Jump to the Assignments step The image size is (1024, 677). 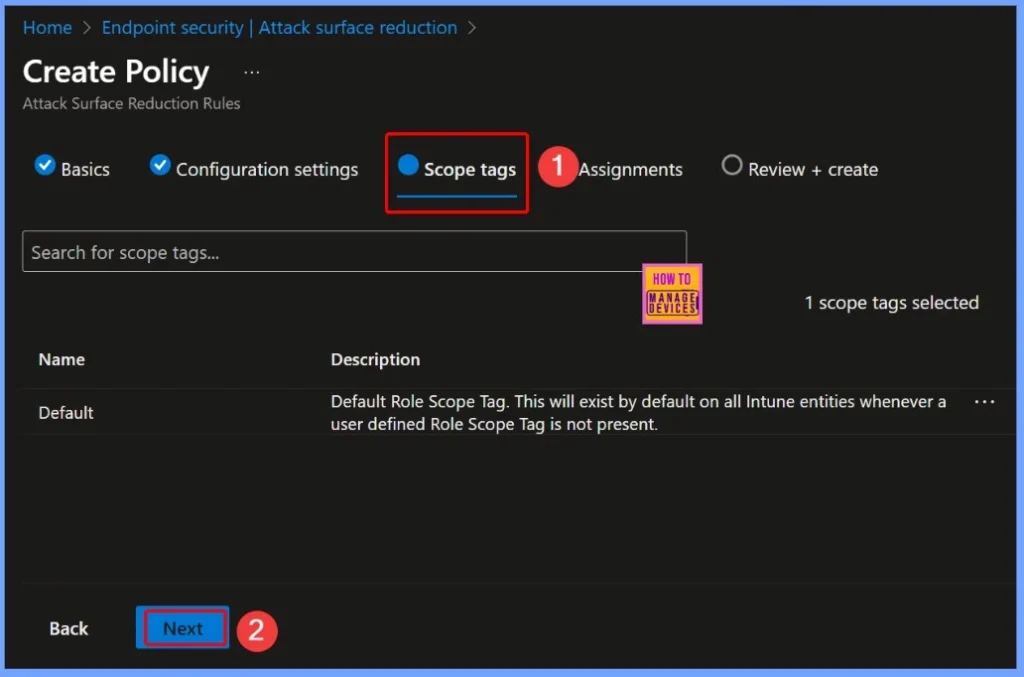pos(631,170)
